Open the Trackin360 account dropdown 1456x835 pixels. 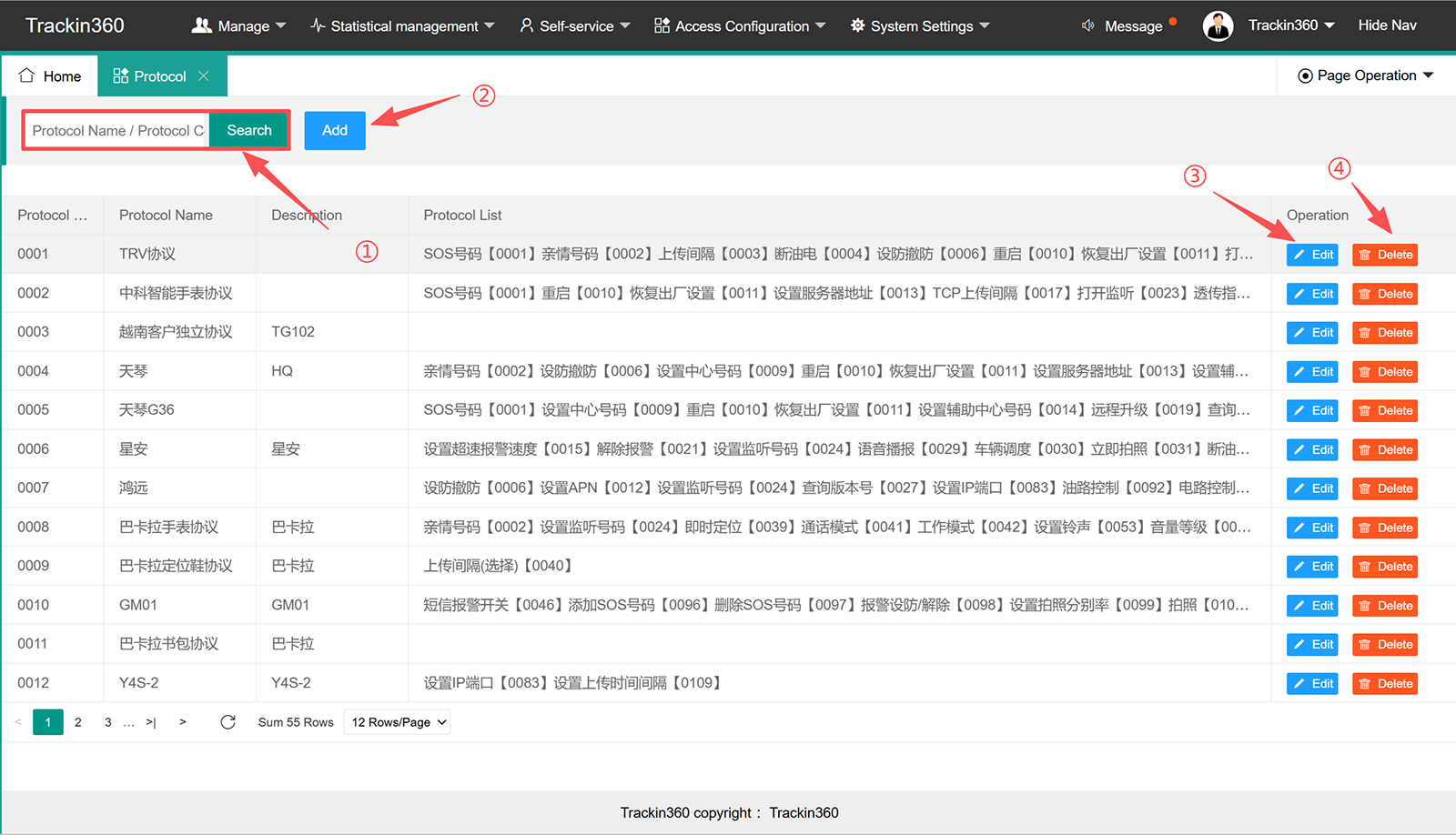click(x=1291, y=25)
